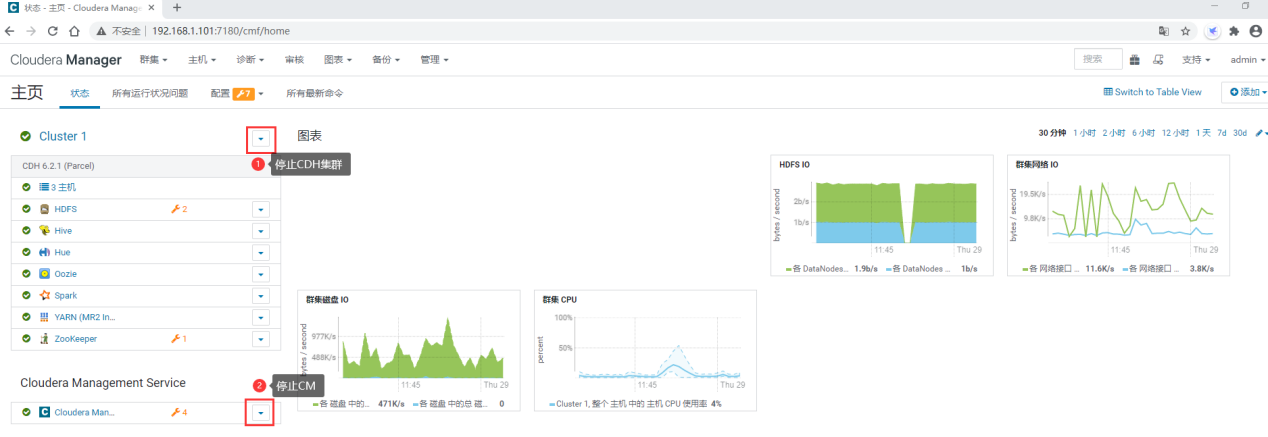
Task: Open Spark row actions dropdown
Action: [x=261, y=295]
